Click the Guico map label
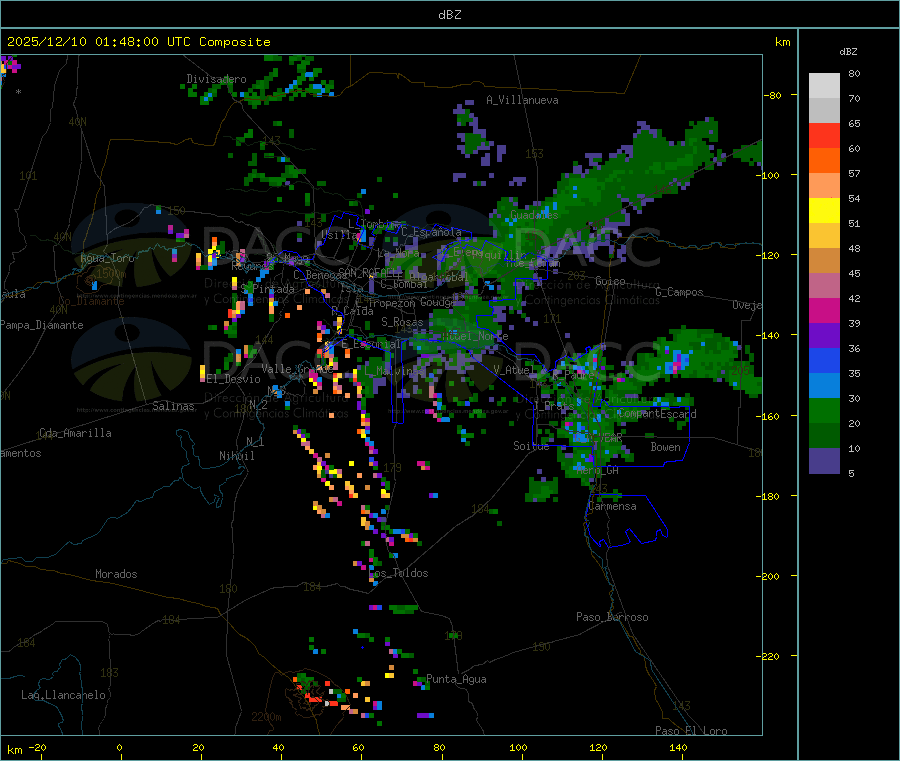 (x=610, y=281)
